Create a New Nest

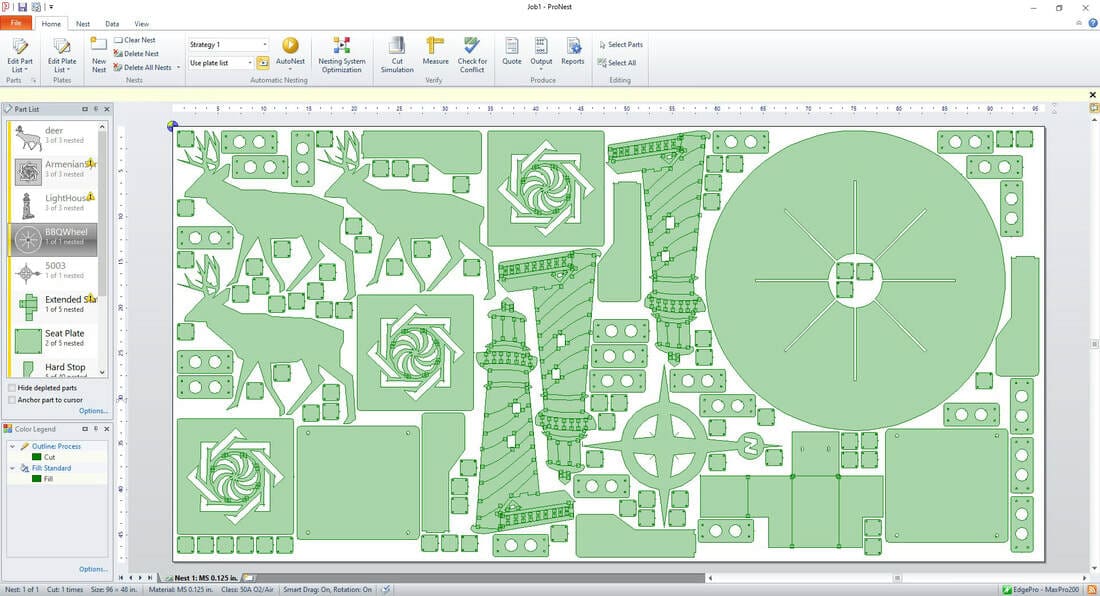coord(99,54)
